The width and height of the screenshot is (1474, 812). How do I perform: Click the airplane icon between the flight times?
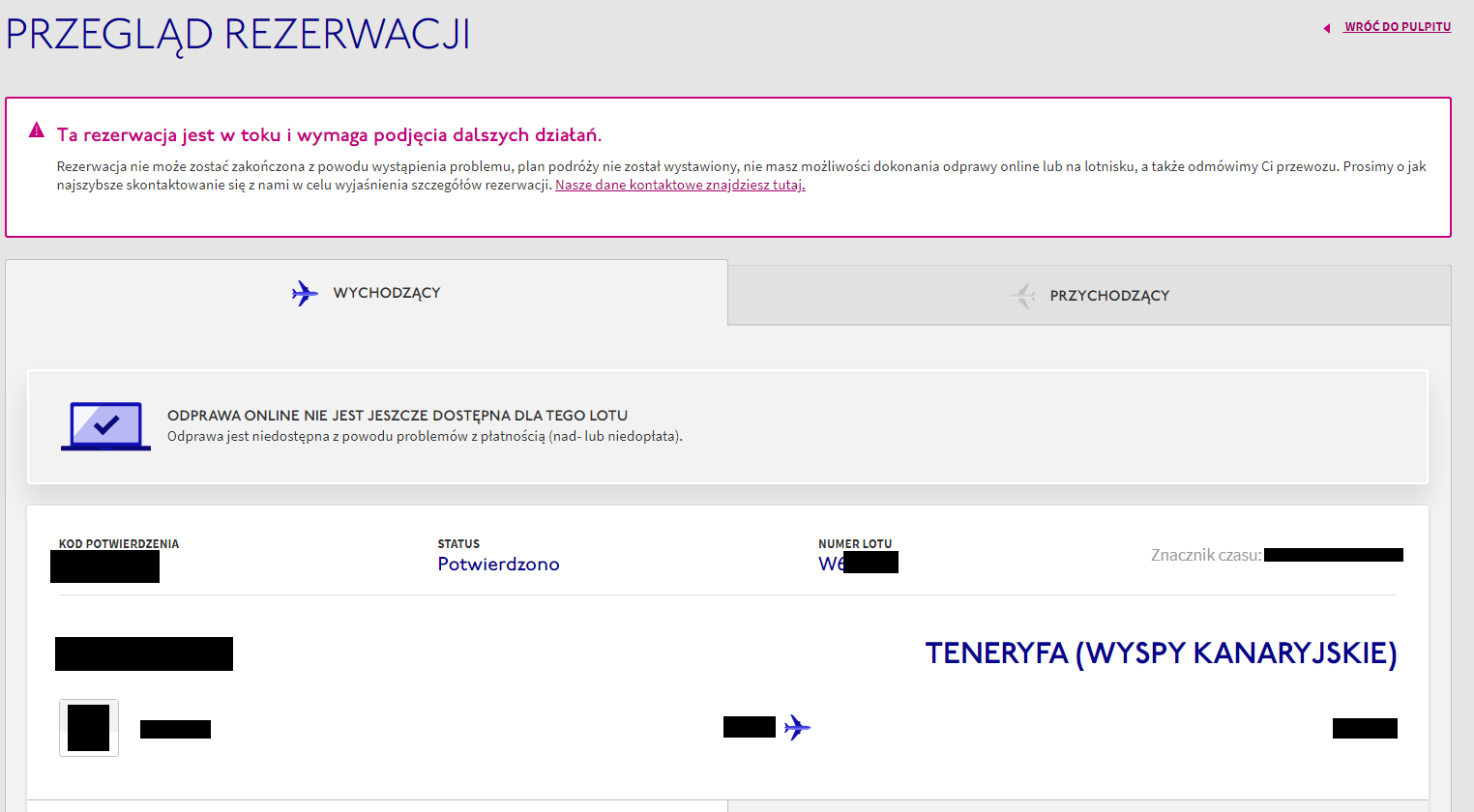point(797,727)
